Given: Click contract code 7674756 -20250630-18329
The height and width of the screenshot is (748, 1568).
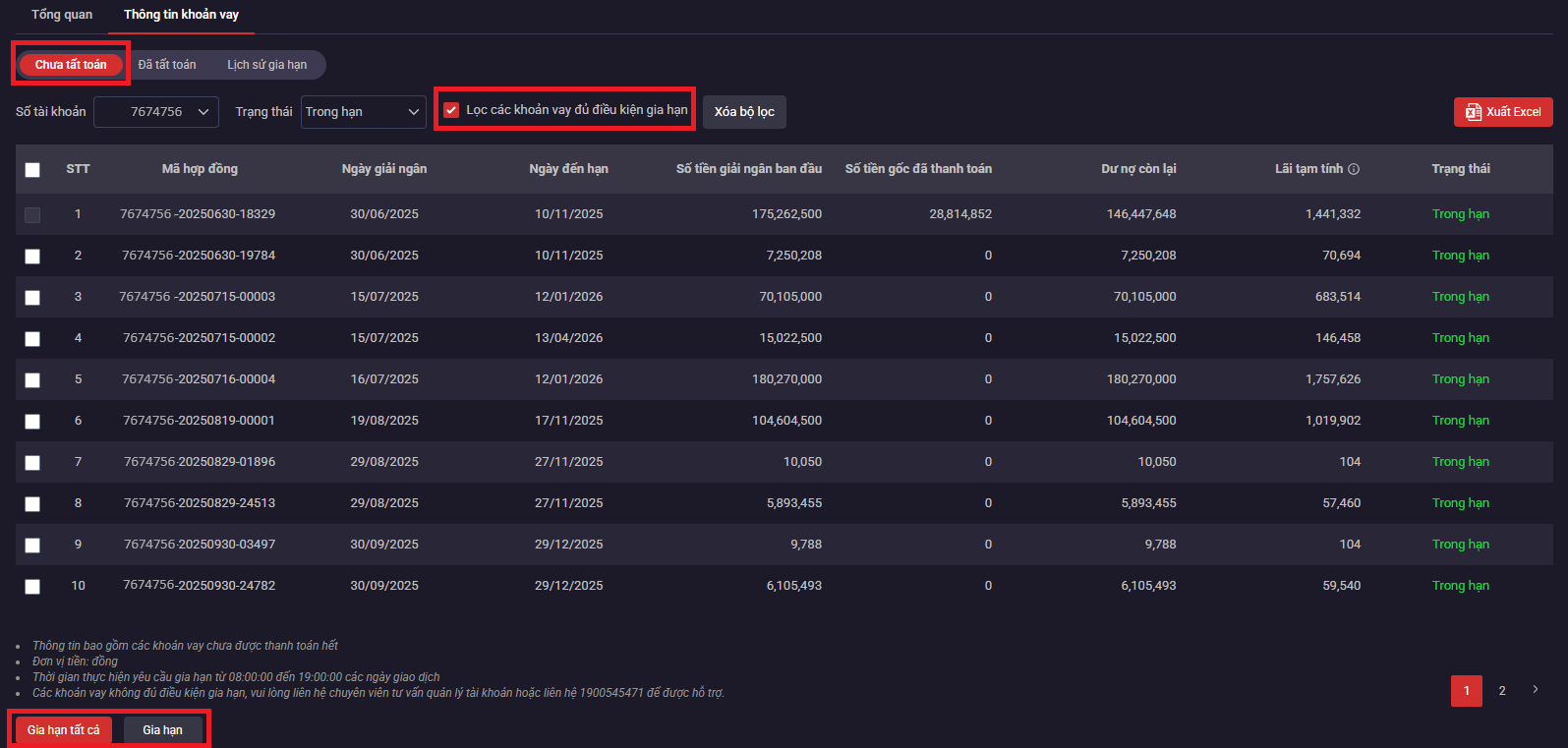Looking at the screenshot, I should pos(198,214).
